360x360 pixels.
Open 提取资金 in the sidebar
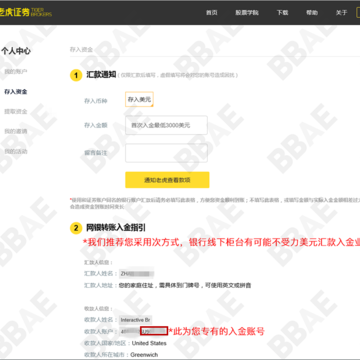coord(16,111)
